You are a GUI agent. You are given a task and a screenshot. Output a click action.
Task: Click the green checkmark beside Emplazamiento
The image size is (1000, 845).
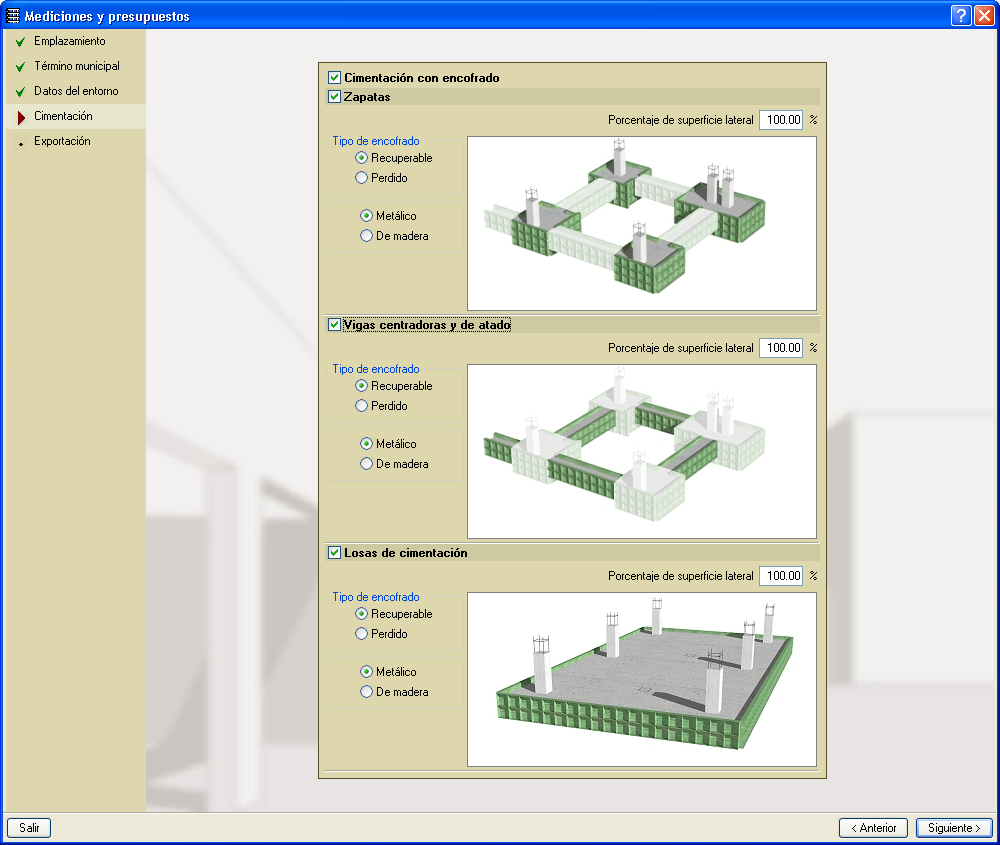[20, 42]
